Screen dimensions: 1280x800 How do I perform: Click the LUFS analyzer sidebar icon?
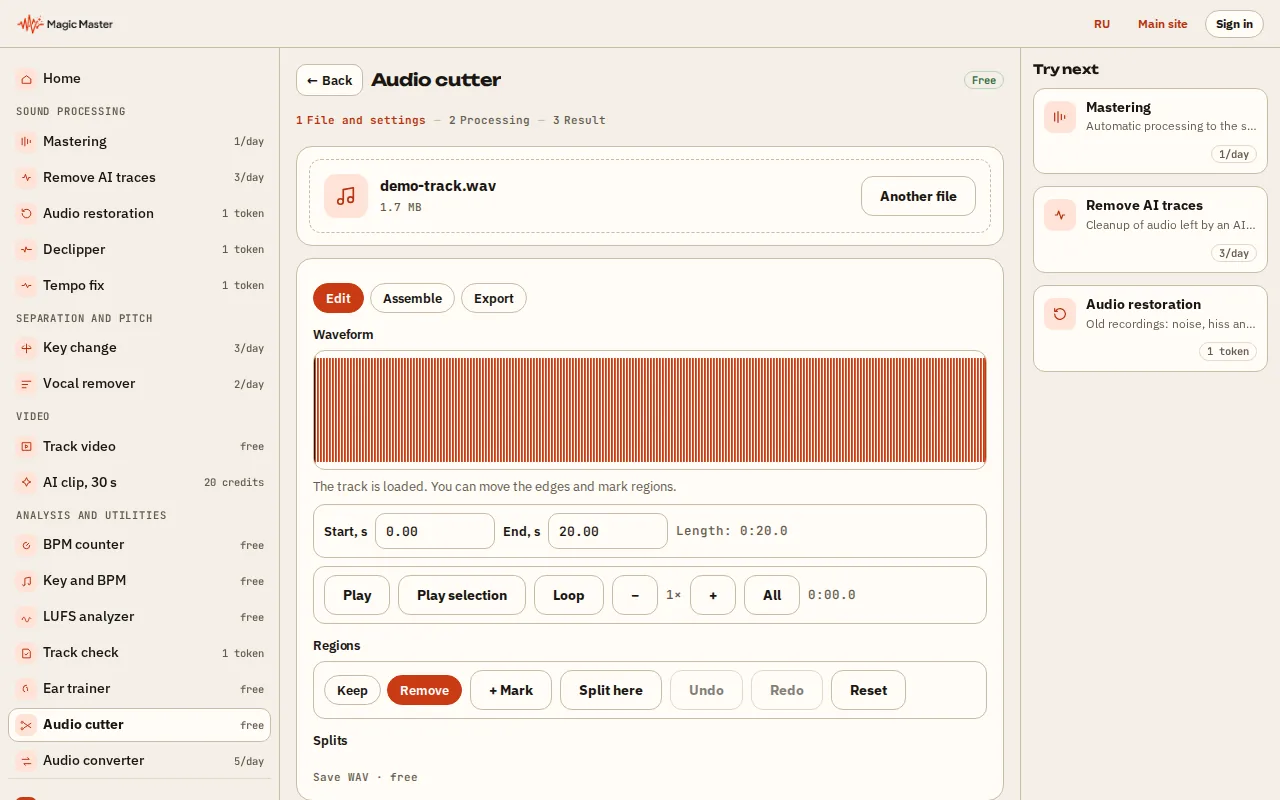[26, 617]
